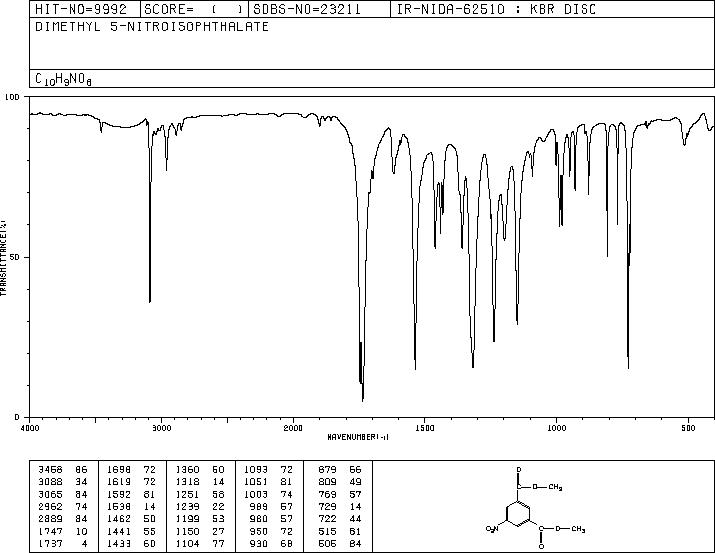This screenshot has height=553, width=715.
Task: Select the IR-NIDA-62510 : KBR DISC label
Action: pyautogui.click(x=496, y=9)
